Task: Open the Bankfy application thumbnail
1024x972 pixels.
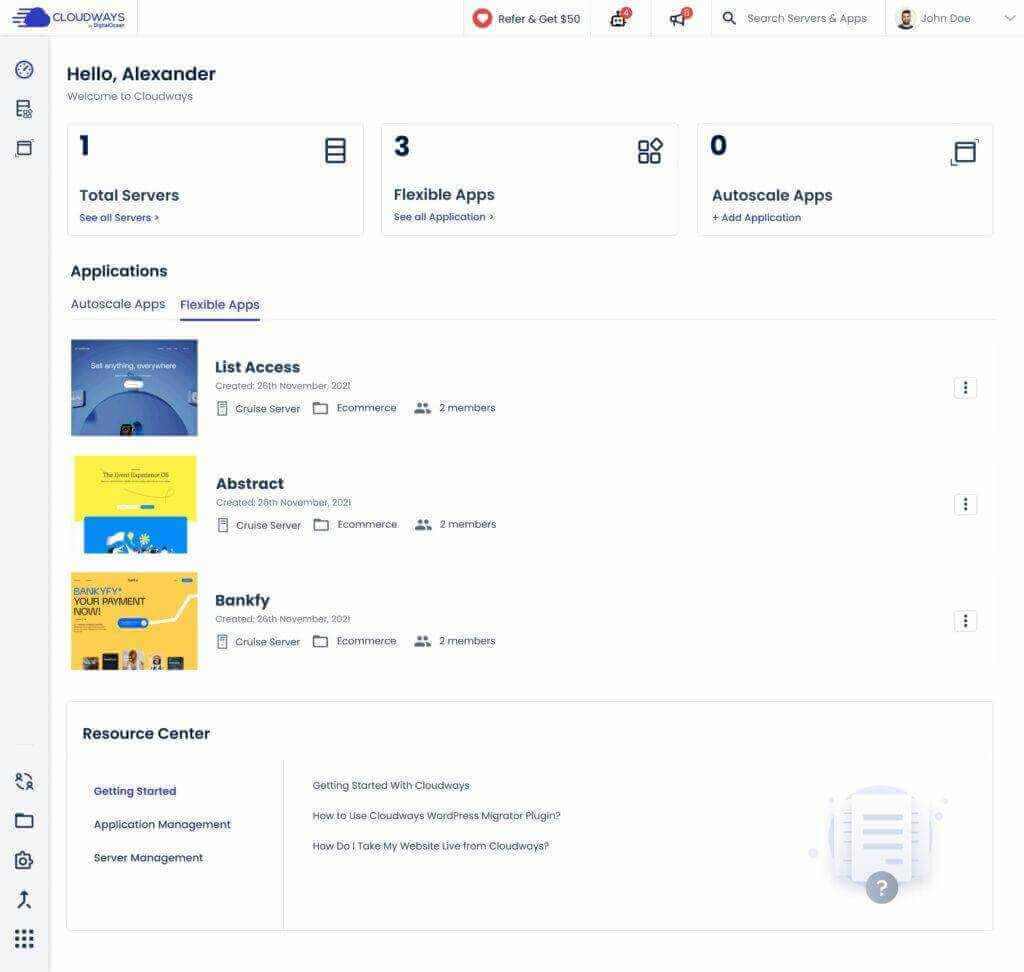Action: [134, 621]
